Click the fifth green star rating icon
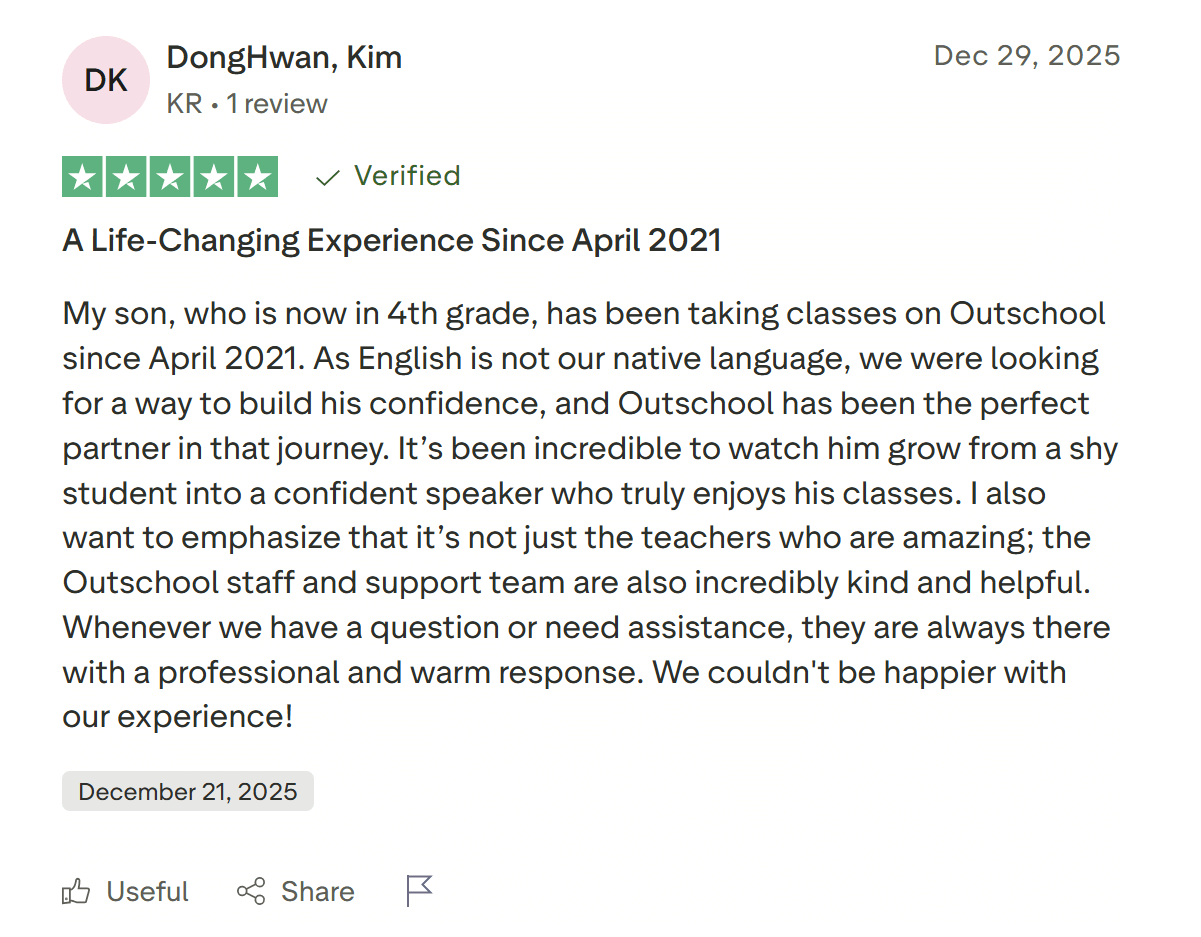 [x=257, y=176]
